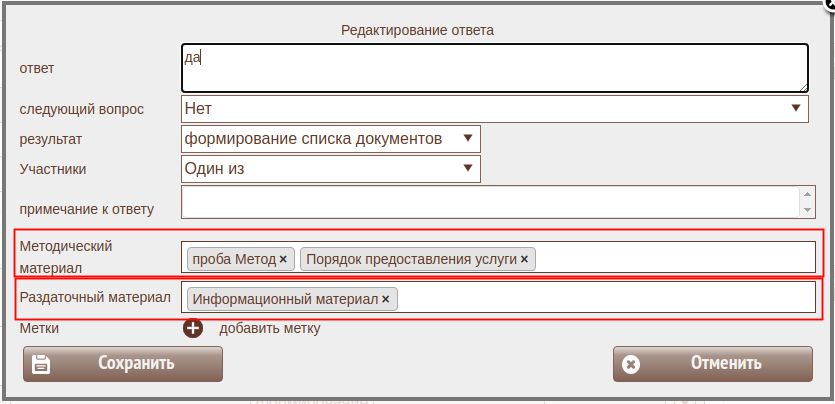Remove the 'Информационный материал' tag
The height and width of the screenshot is (404, 835).
(386, 299)
